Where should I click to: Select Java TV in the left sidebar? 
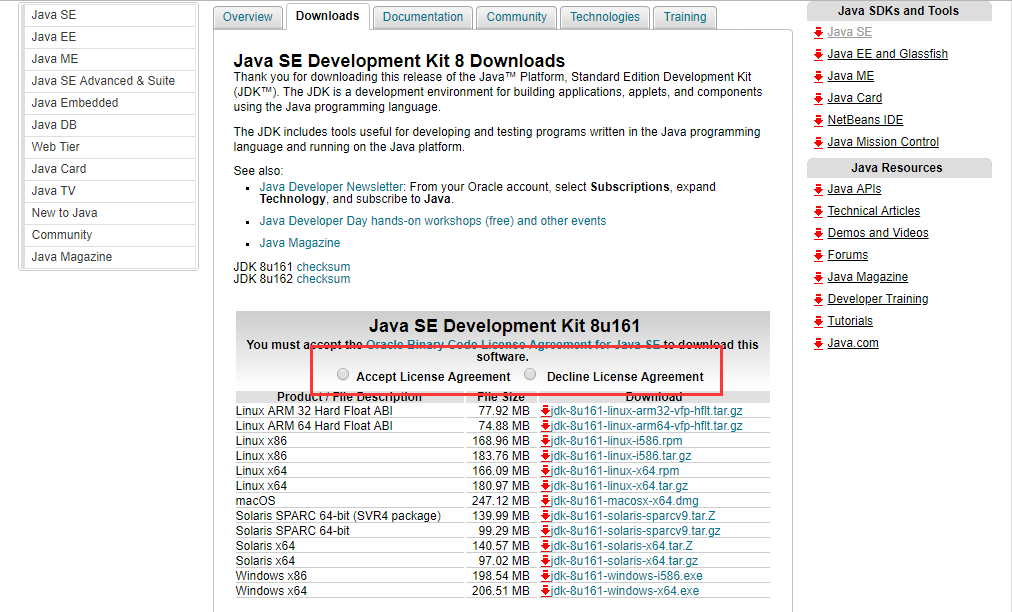pyautogui.click(x=110, y=190)
